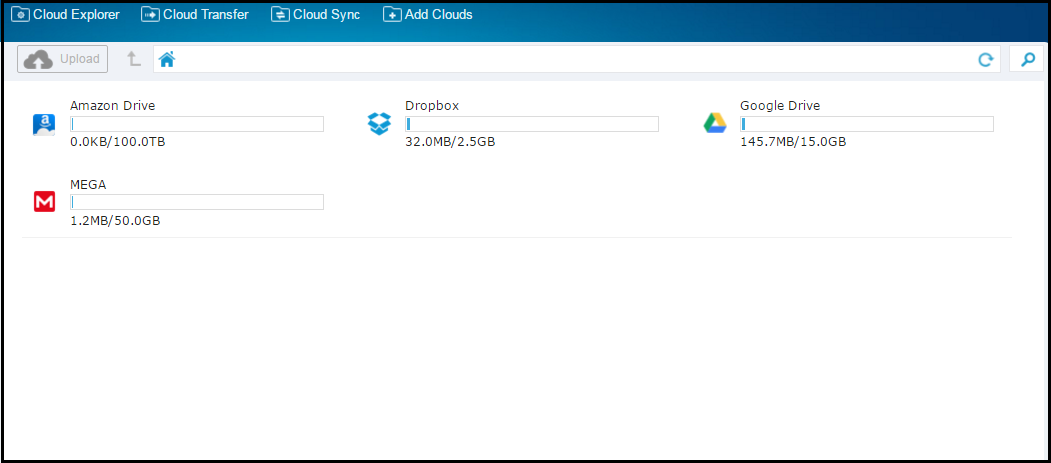Image resolution: width=1051 pixels, height=463 pixels.
Task: Click the Google Drive storage usage bar
Action: (x=867, y=124)
